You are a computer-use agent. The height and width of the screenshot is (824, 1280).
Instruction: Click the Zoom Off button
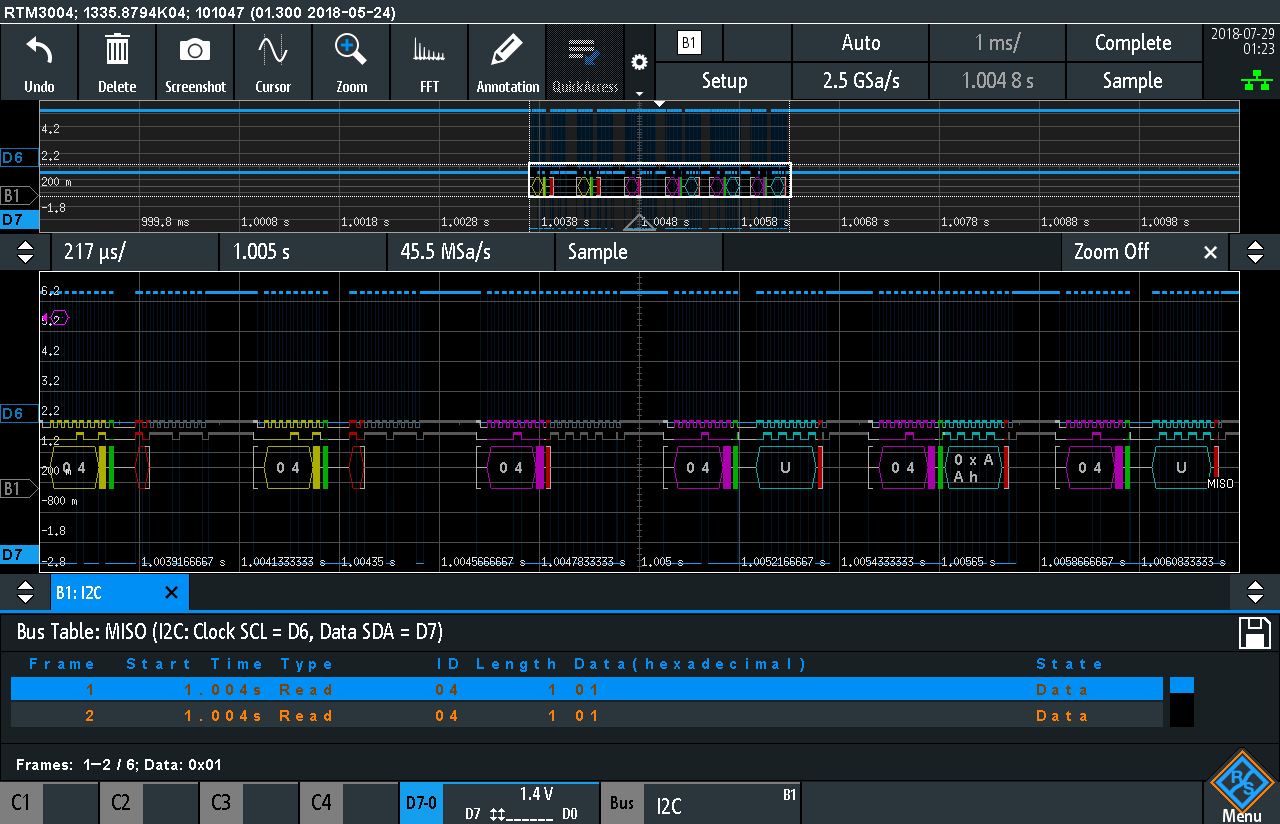coord(1110,252)
